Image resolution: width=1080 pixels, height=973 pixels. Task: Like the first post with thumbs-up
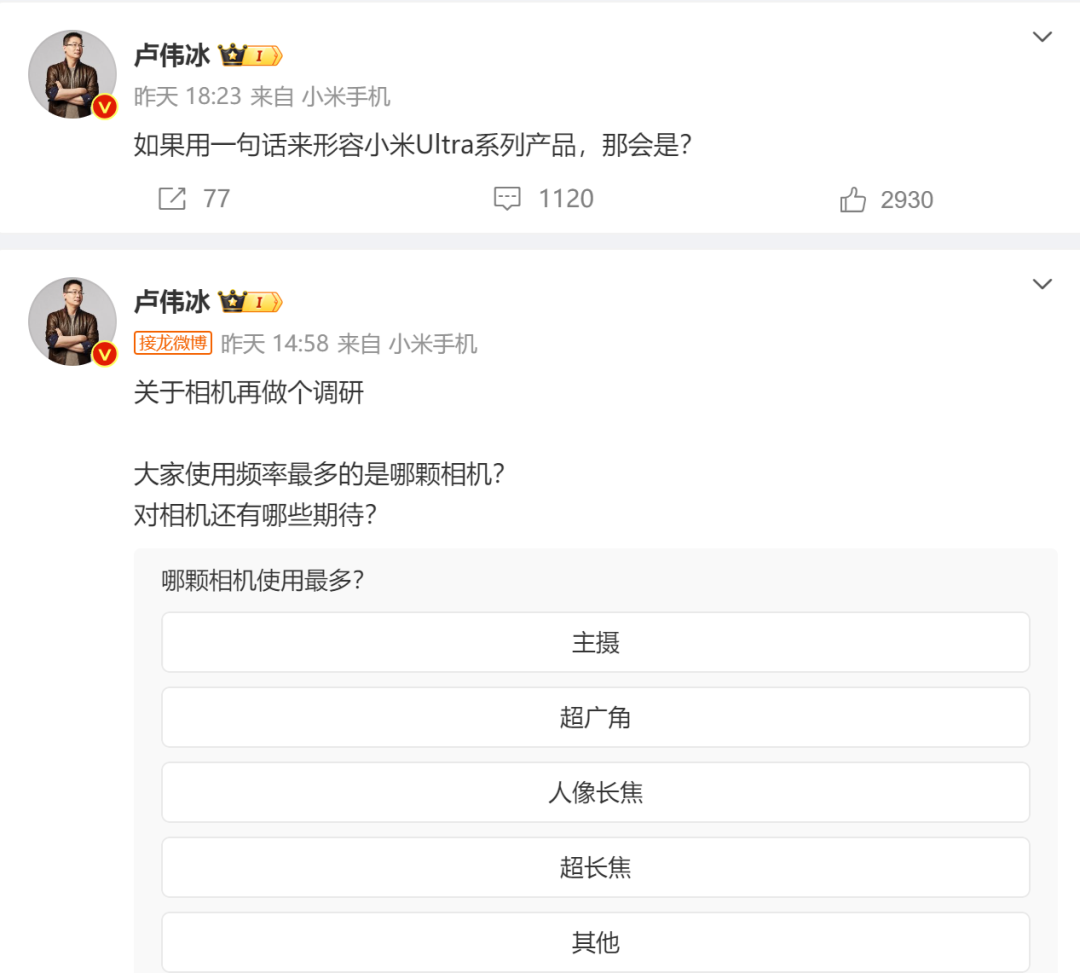click(853, 200)
